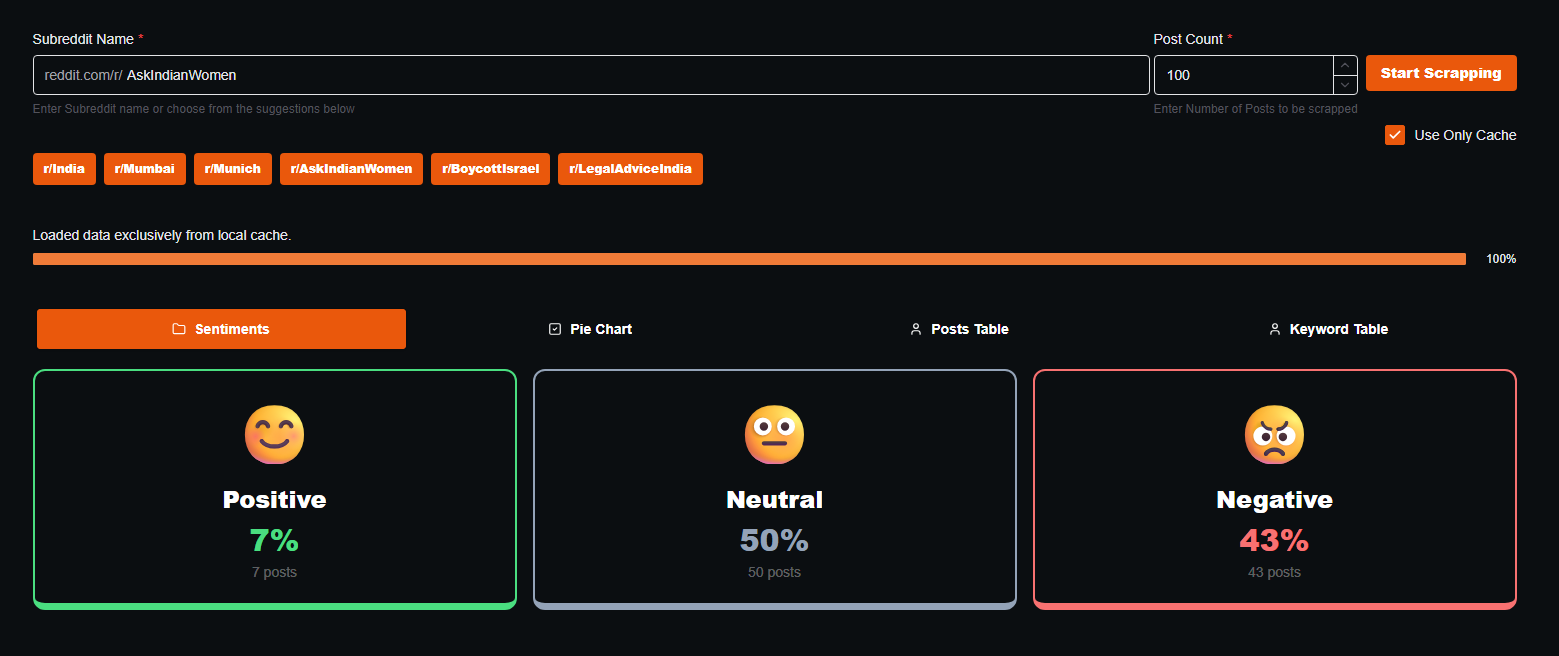Click the Start Scrapping button
The width and height of the screenshot is (1559, 656).
click(x=1441, y=73)
